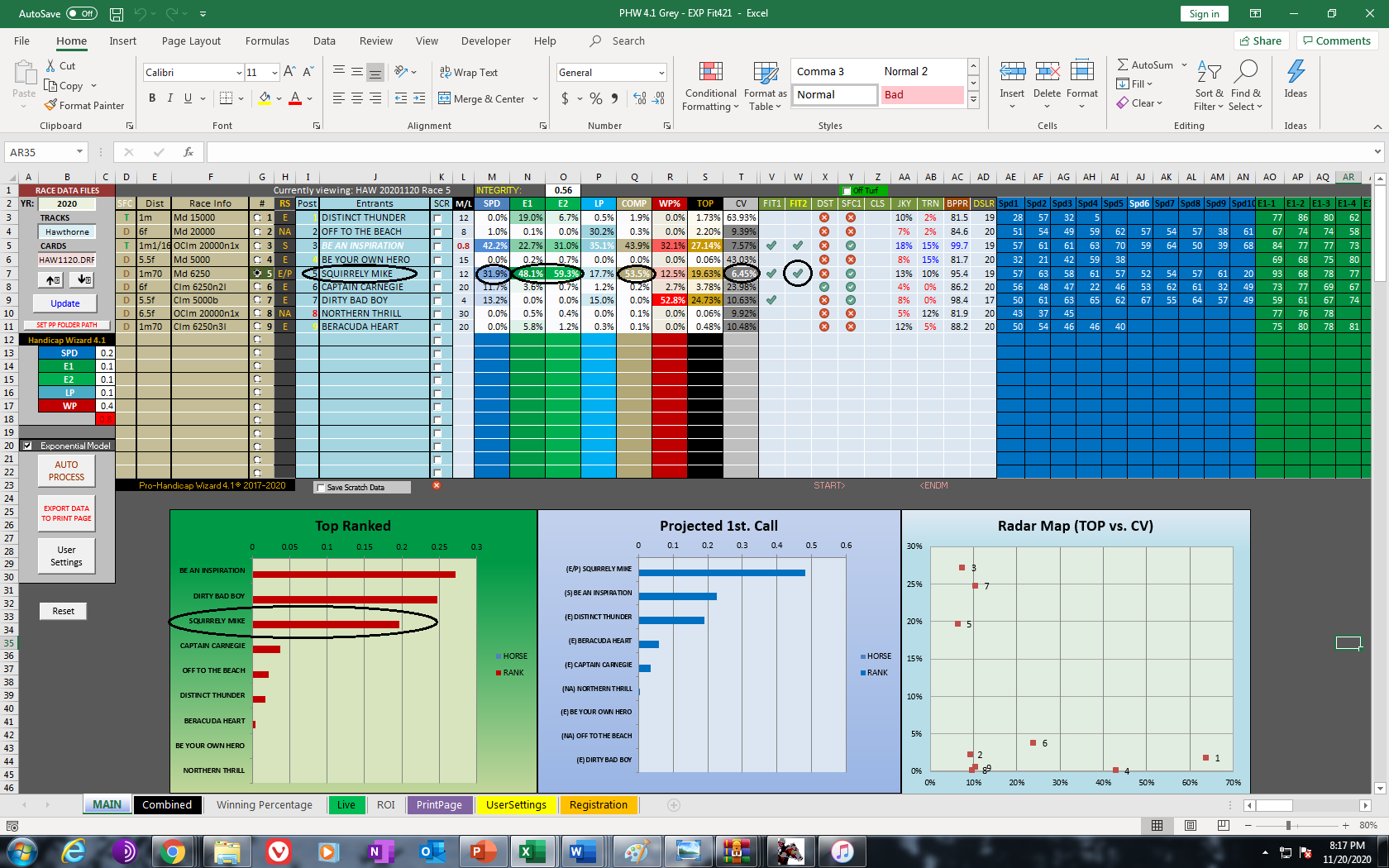Click the Format Painter brush icon
Screen dimensions: 1389x868
click(x=51, y=106)
